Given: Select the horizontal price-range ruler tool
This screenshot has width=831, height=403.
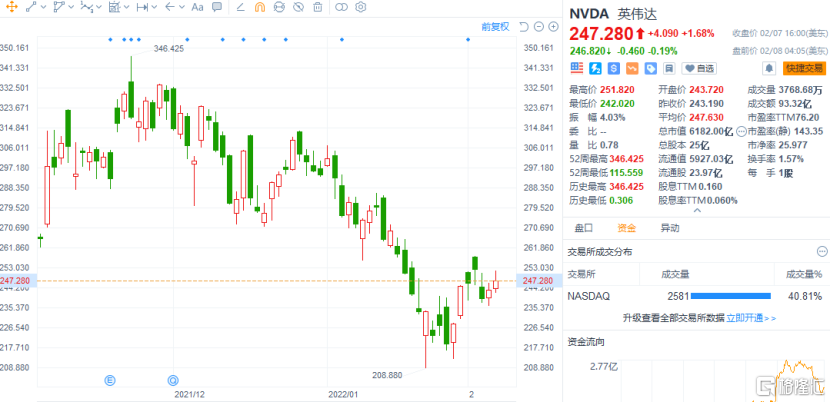Looking at the screenshot, I should [x=142, y=7].
